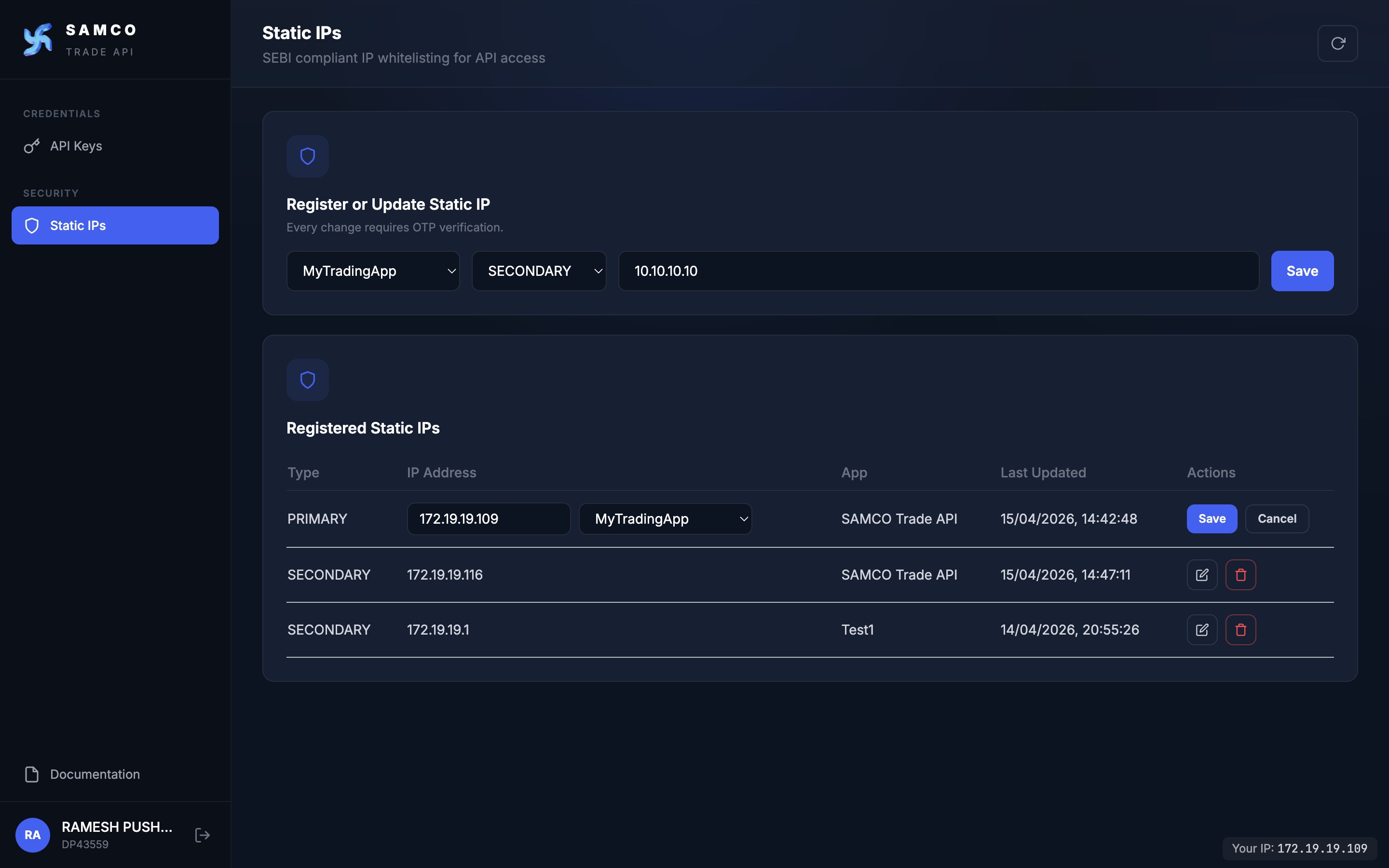
Task: Open Documentation link in sidebar
Action: (x=115, y=774)
